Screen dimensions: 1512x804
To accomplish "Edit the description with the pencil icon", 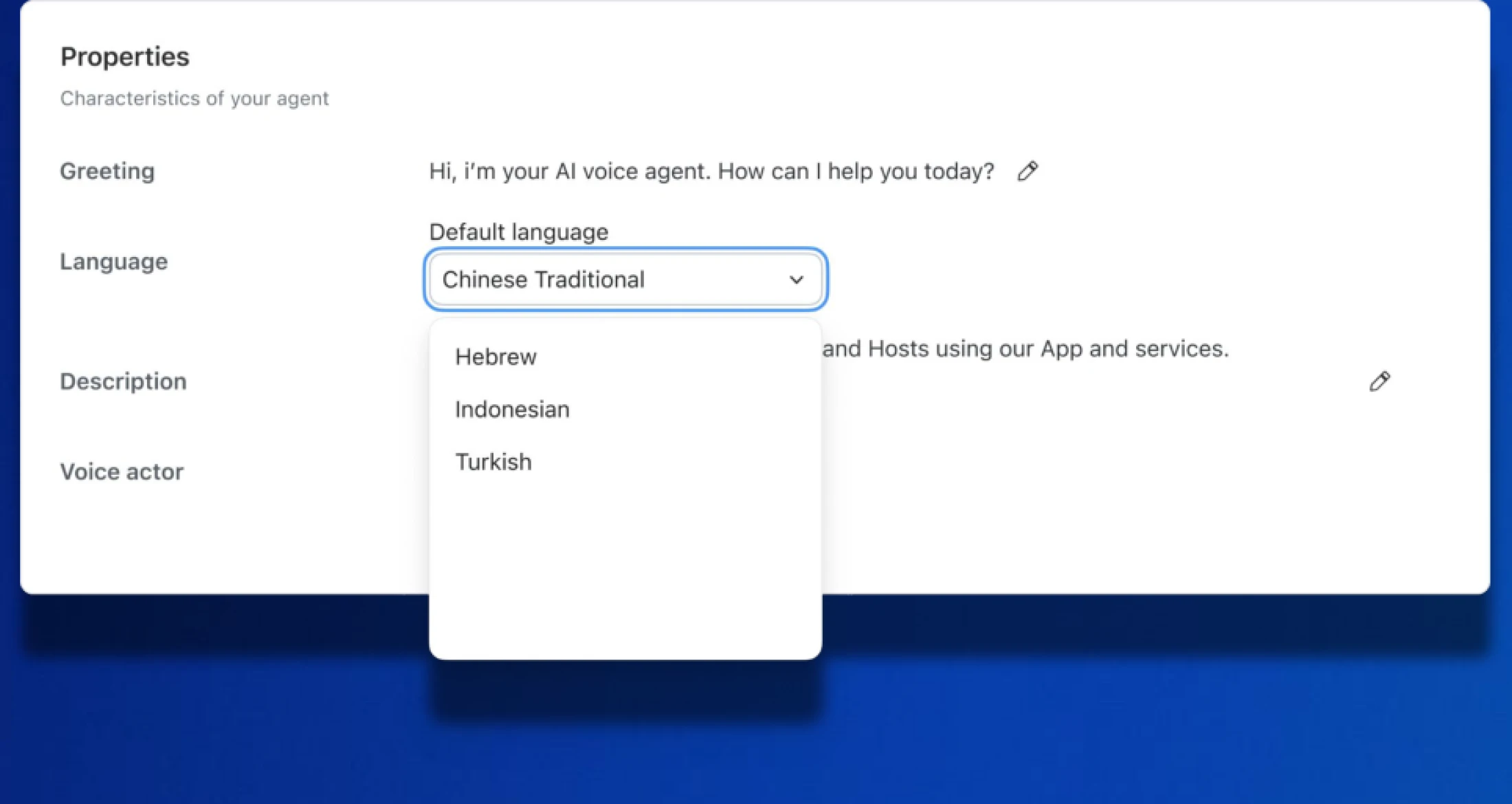I will tap(1379, 381).
